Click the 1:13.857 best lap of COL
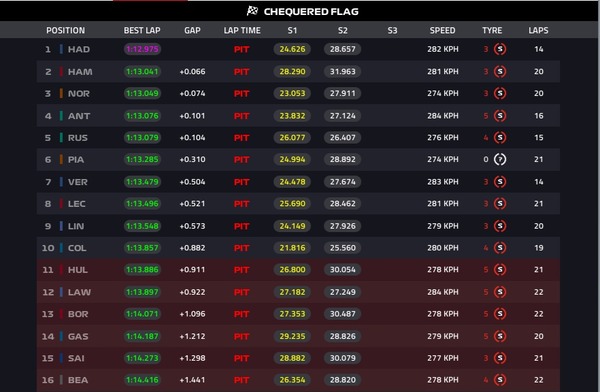This screenshot has width=600, height=392. 142,248
